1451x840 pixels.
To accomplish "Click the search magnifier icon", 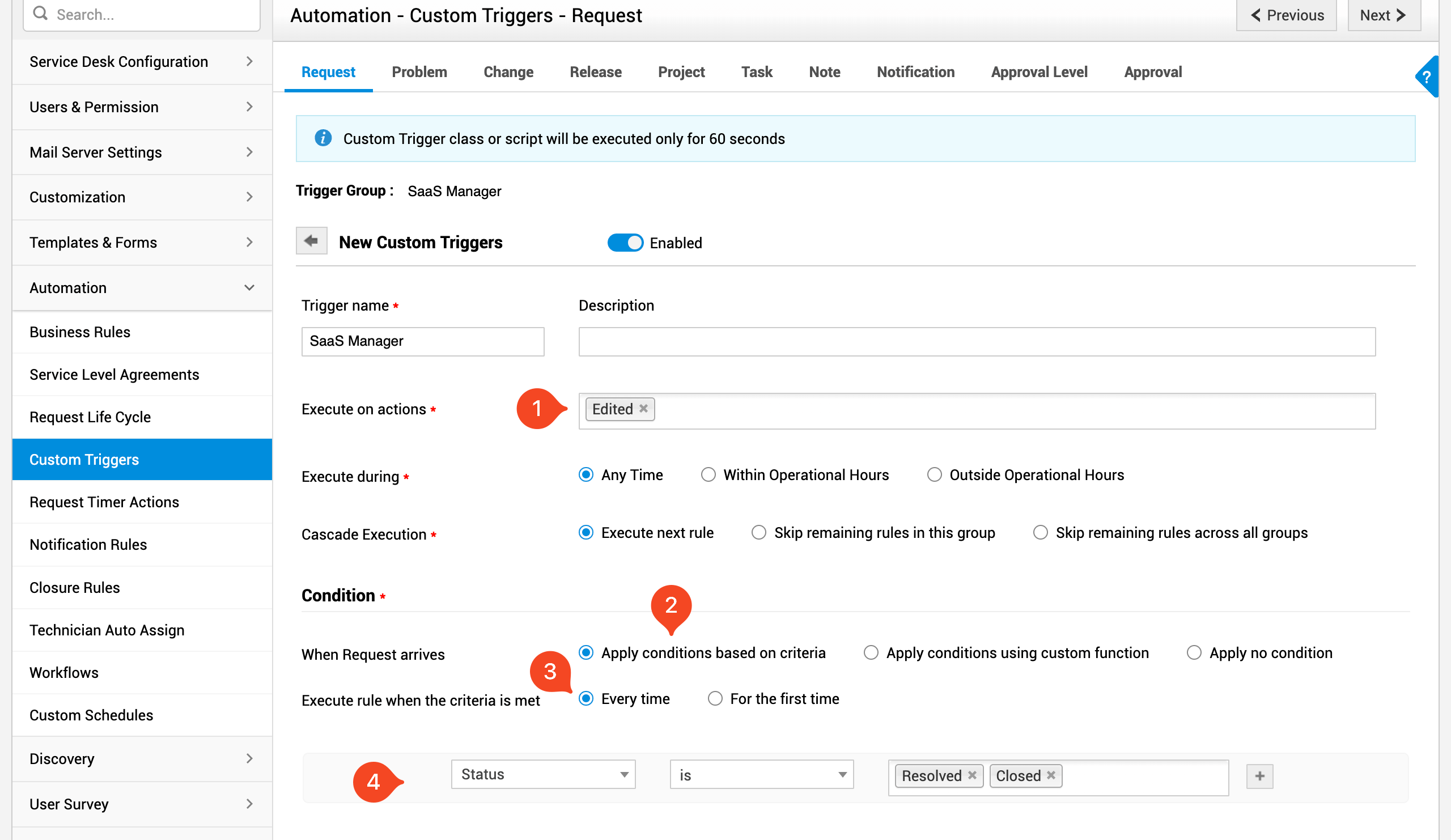I will (40, 13).
